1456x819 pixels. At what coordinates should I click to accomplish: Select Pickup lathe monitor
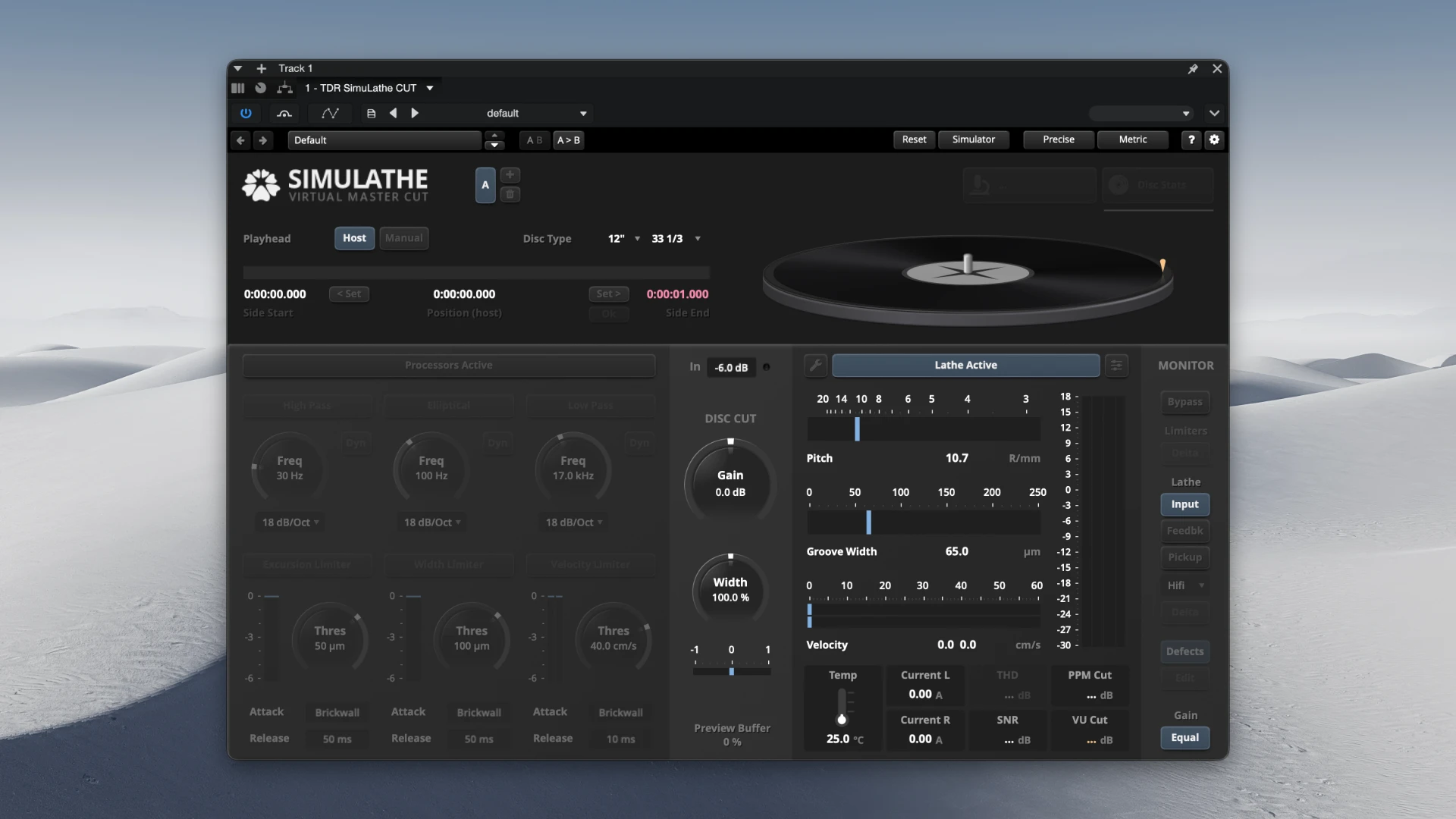pos(1185,557)
